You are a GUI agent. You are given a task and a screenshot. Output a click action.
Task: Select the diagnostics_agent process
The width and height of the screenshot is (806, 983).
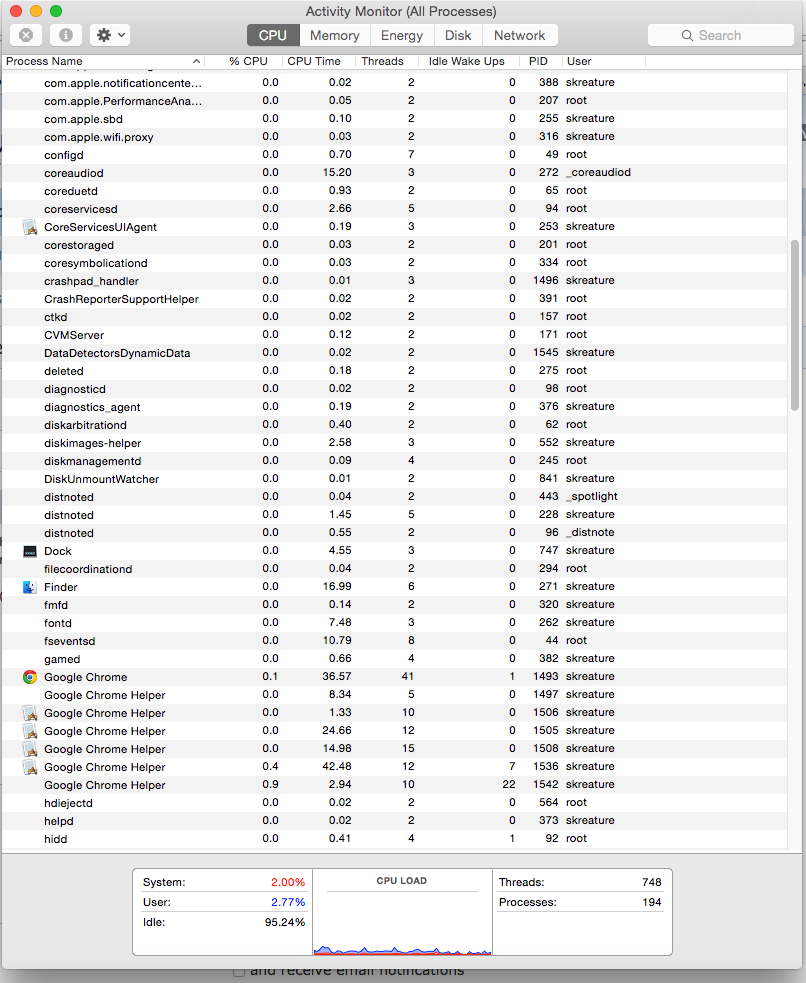[395, 407]
